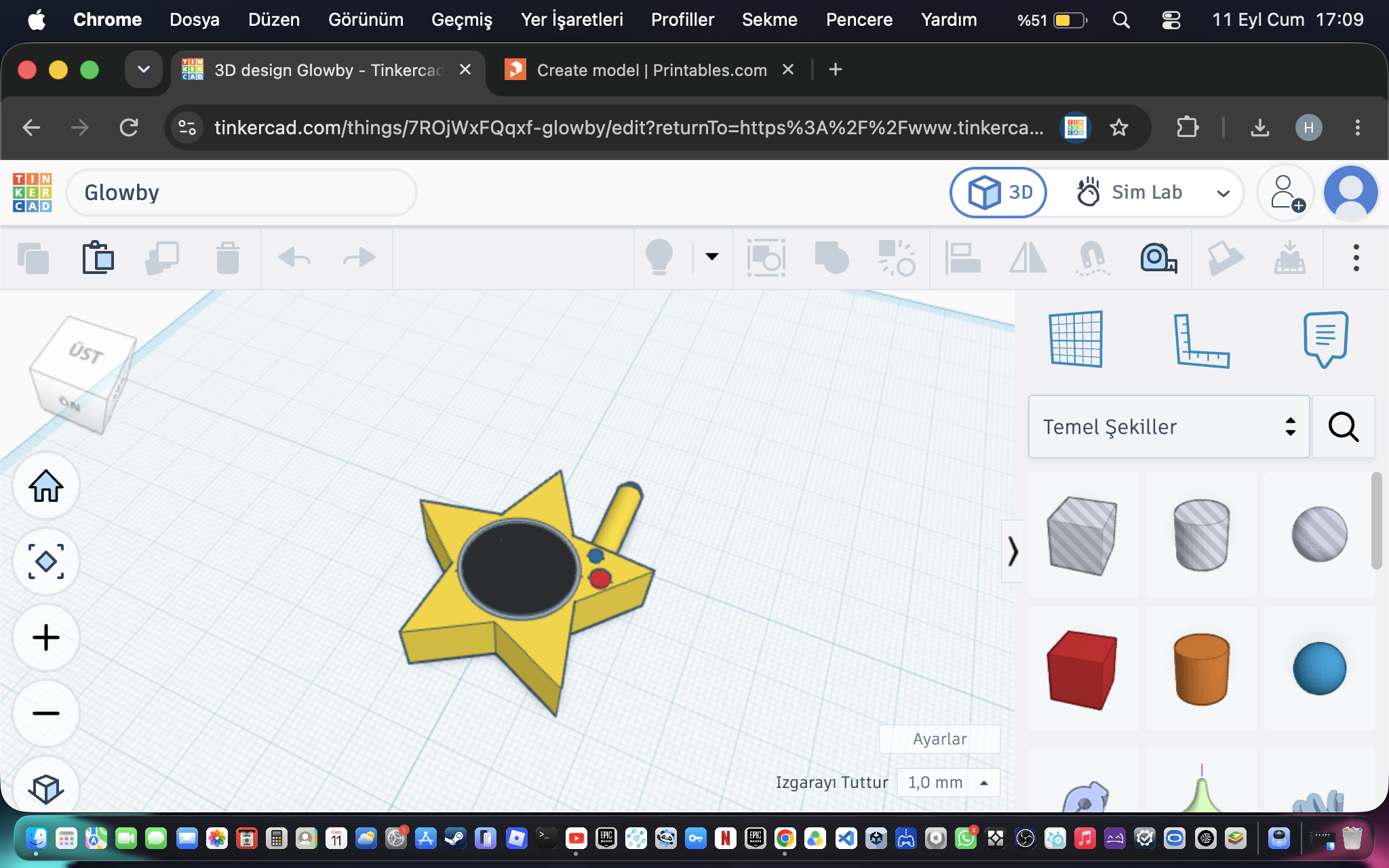Pick the blue solid sphere shape
The image size is (1389, 868).
tap(1319, 669)
